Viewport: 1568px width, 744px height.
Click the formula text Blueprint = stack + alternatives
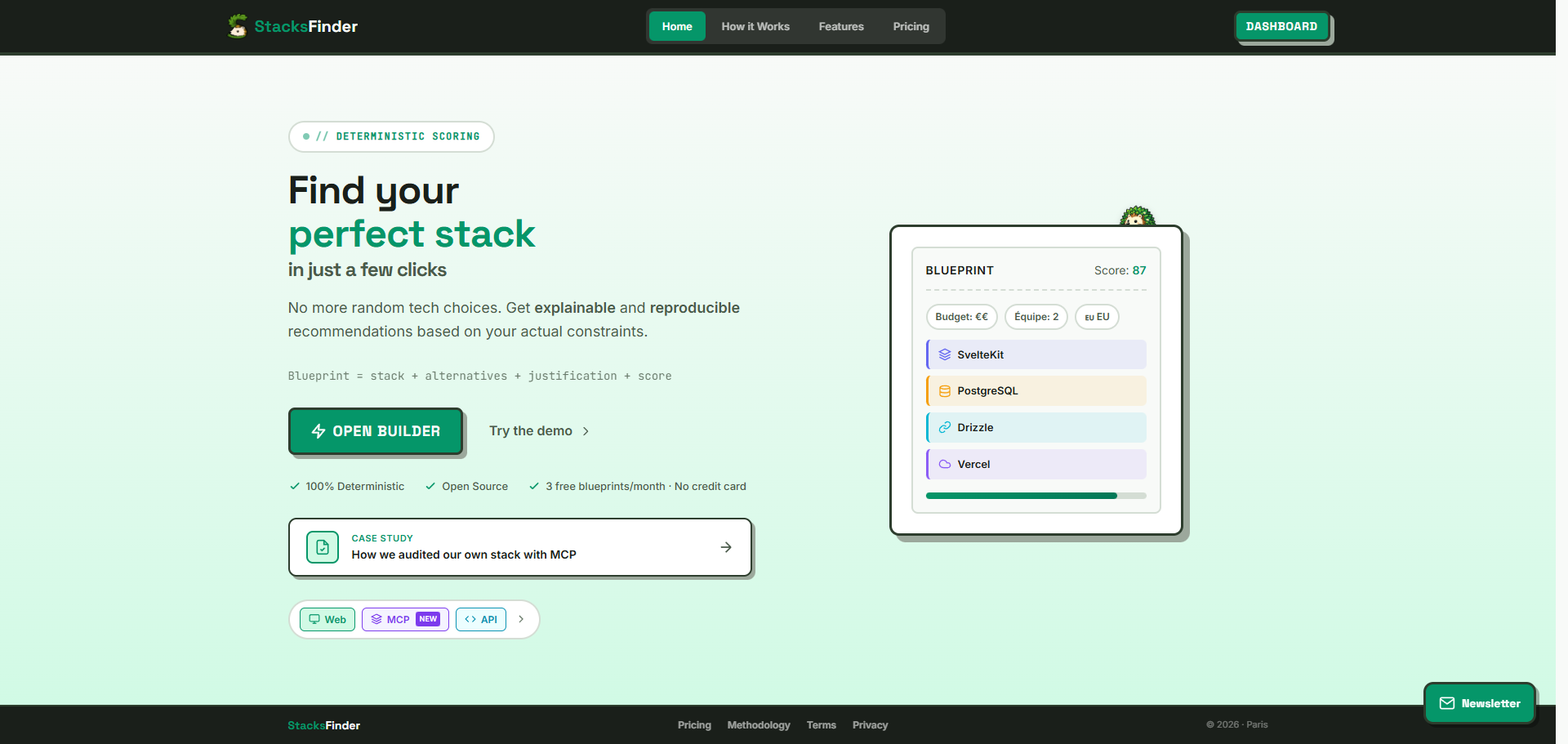coord(479,376)
